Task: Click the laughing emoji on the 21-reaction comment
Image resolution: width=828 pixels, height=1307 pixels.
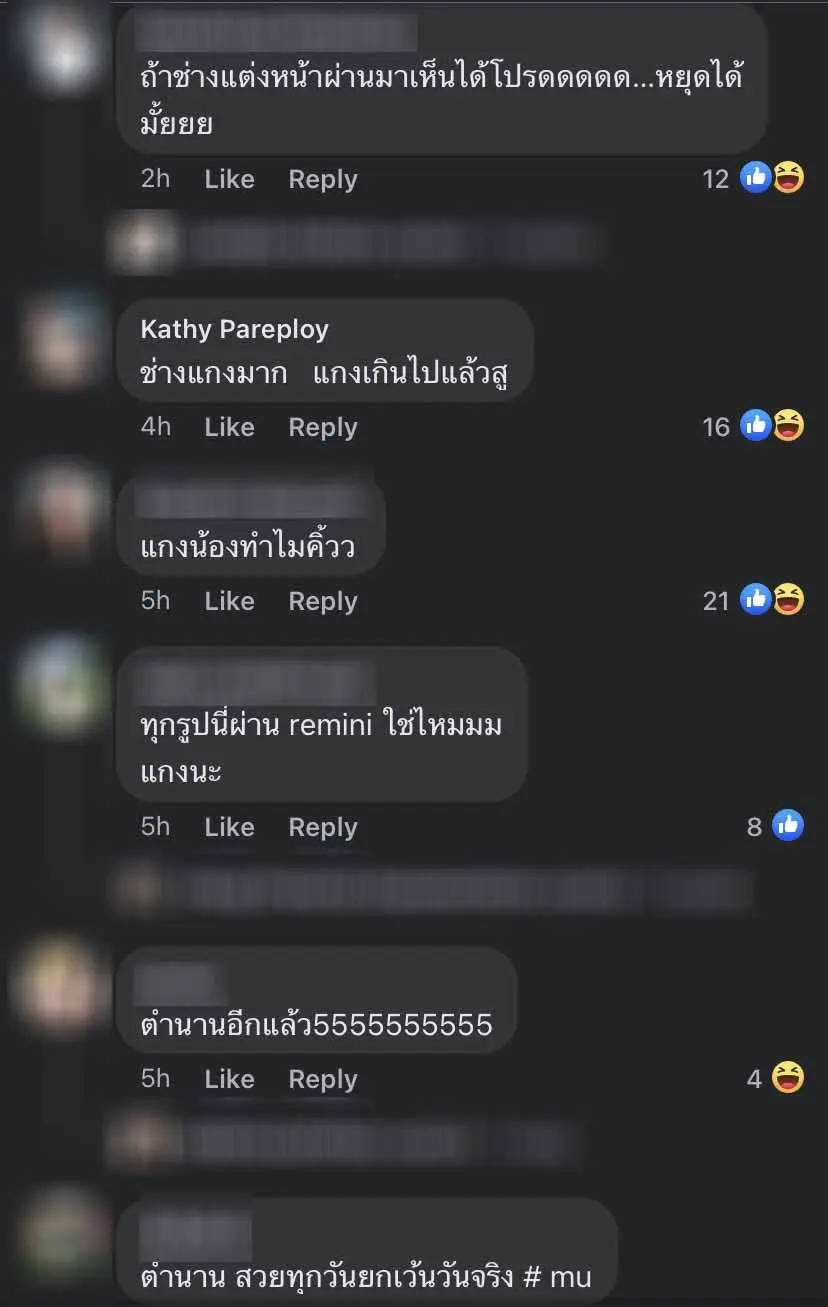Action: click(x=789, y=600)
